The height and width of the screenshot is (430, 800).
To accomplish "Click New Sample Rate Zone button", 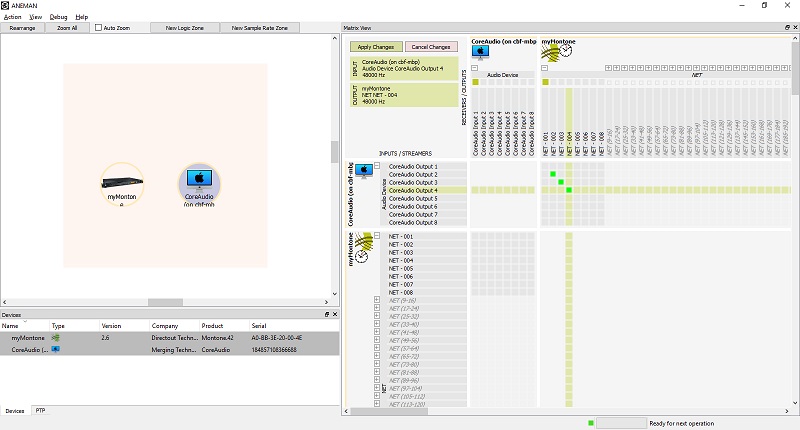I will click(260, 28).
